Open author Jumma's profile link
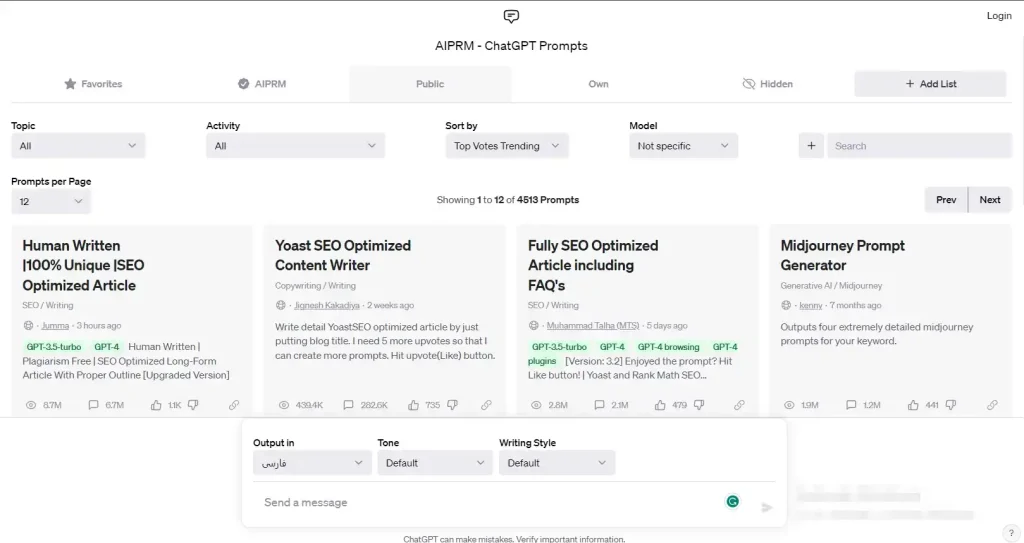 55,325
